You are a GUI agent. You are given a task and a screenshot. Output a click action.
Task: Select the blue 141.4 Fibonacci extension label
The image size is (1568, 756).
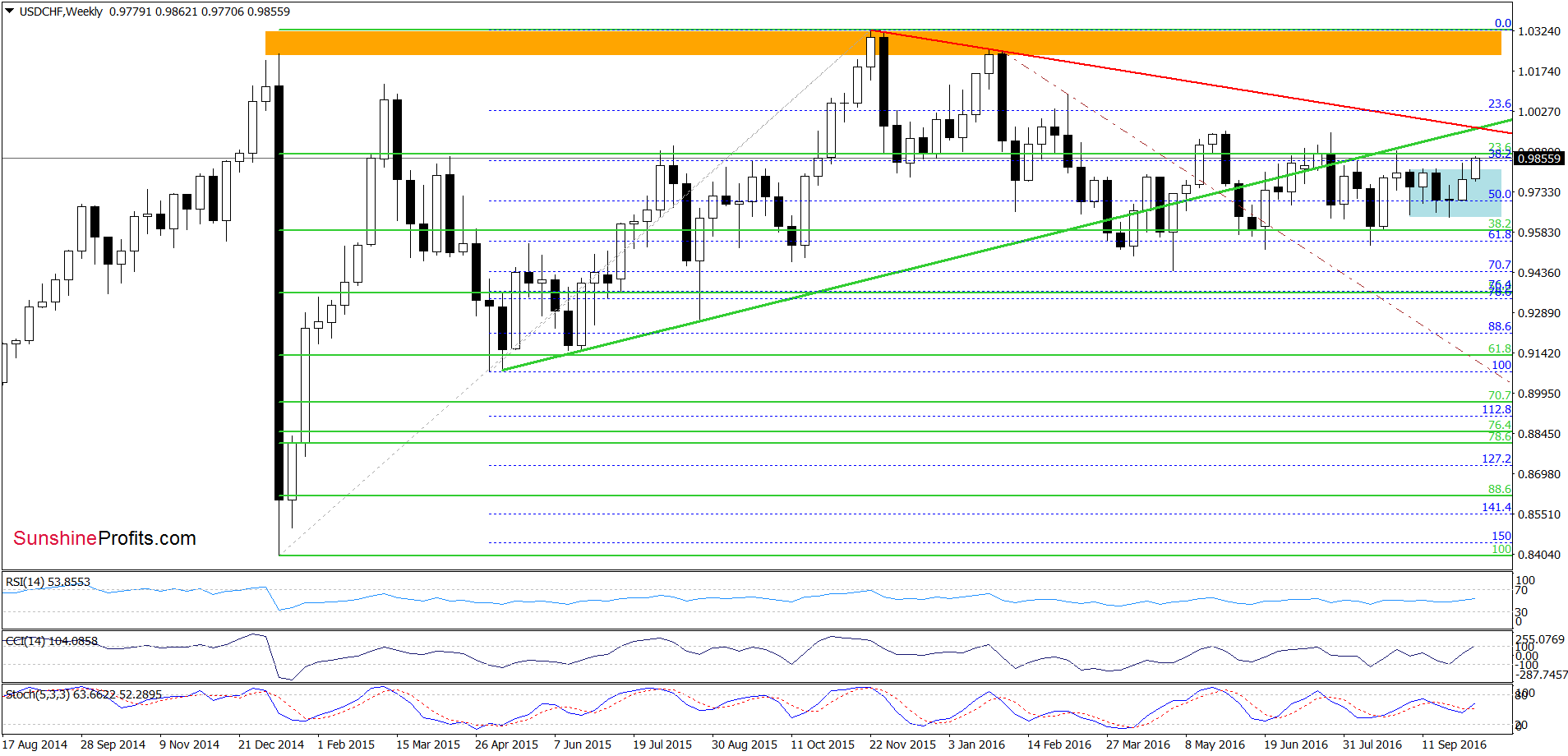click(1497, 507)
